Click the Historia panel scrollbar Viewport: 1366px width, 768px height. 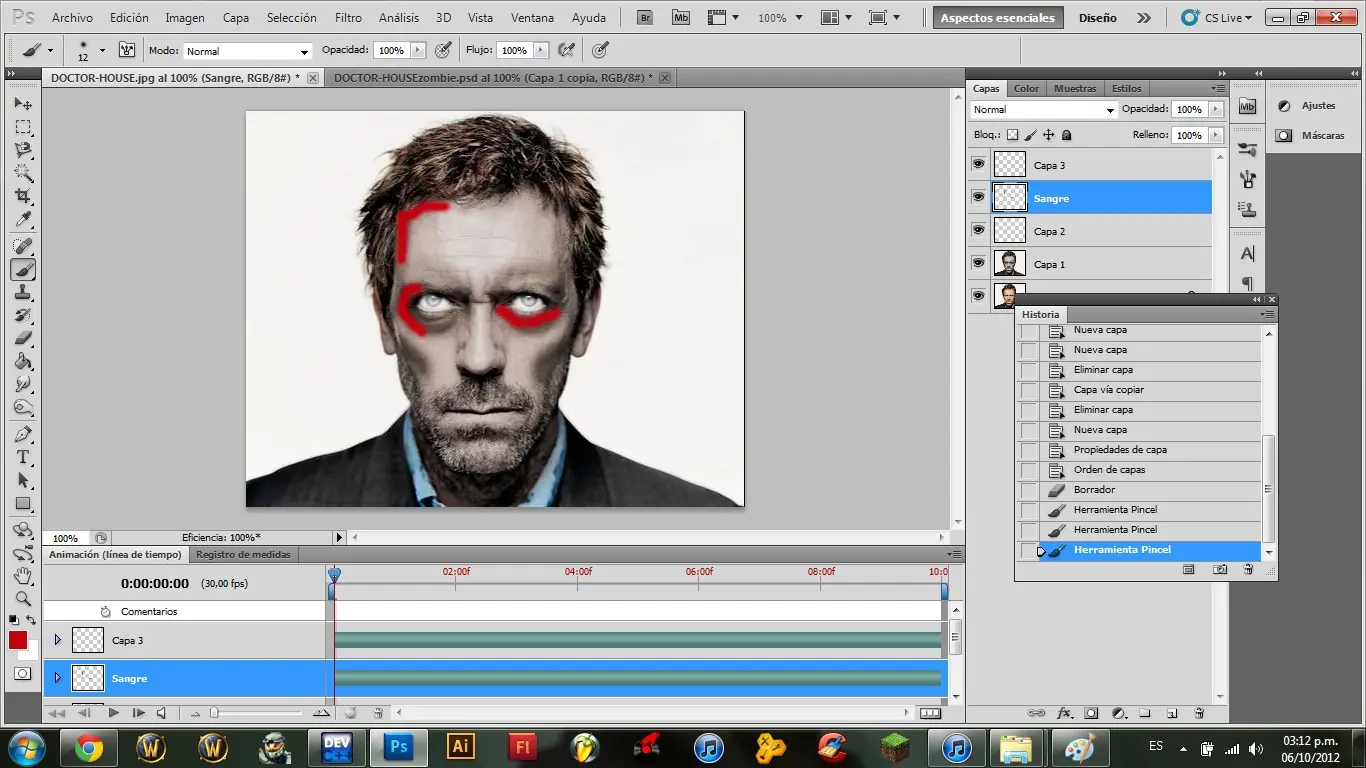click(1269, 489)
